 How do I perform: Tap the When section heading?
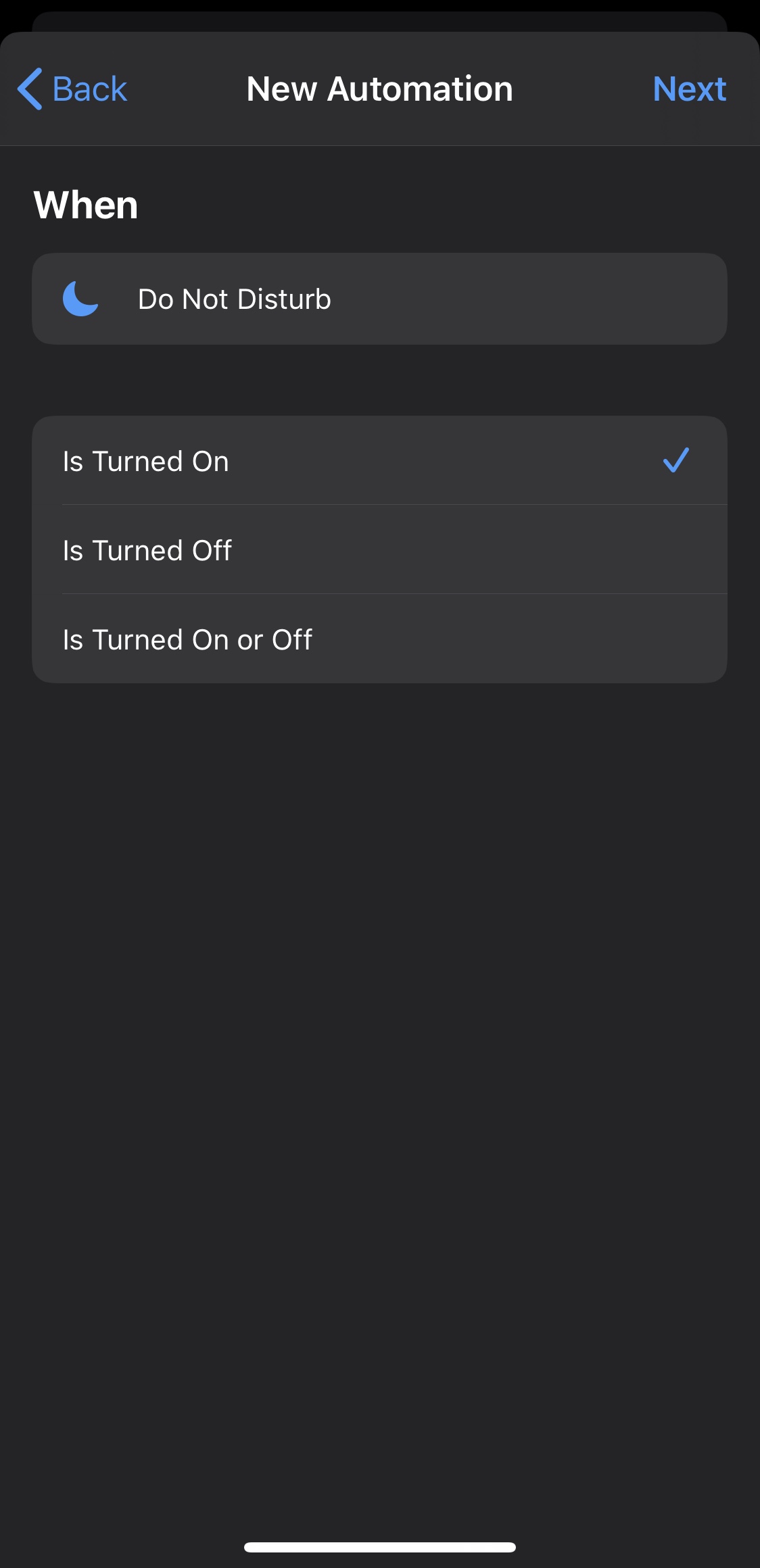click(86, 205)
